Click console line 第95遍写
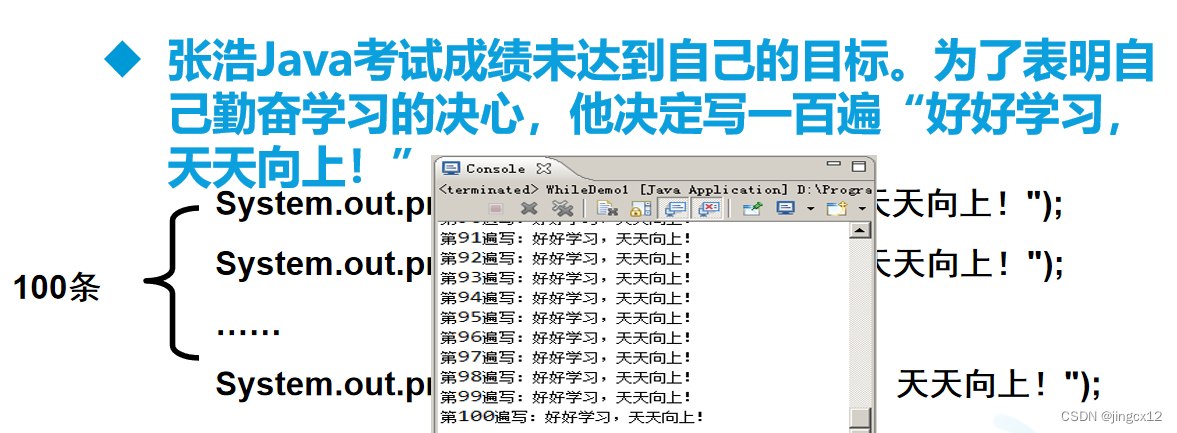The image size is (1177, 433). [x=564, y=317]
